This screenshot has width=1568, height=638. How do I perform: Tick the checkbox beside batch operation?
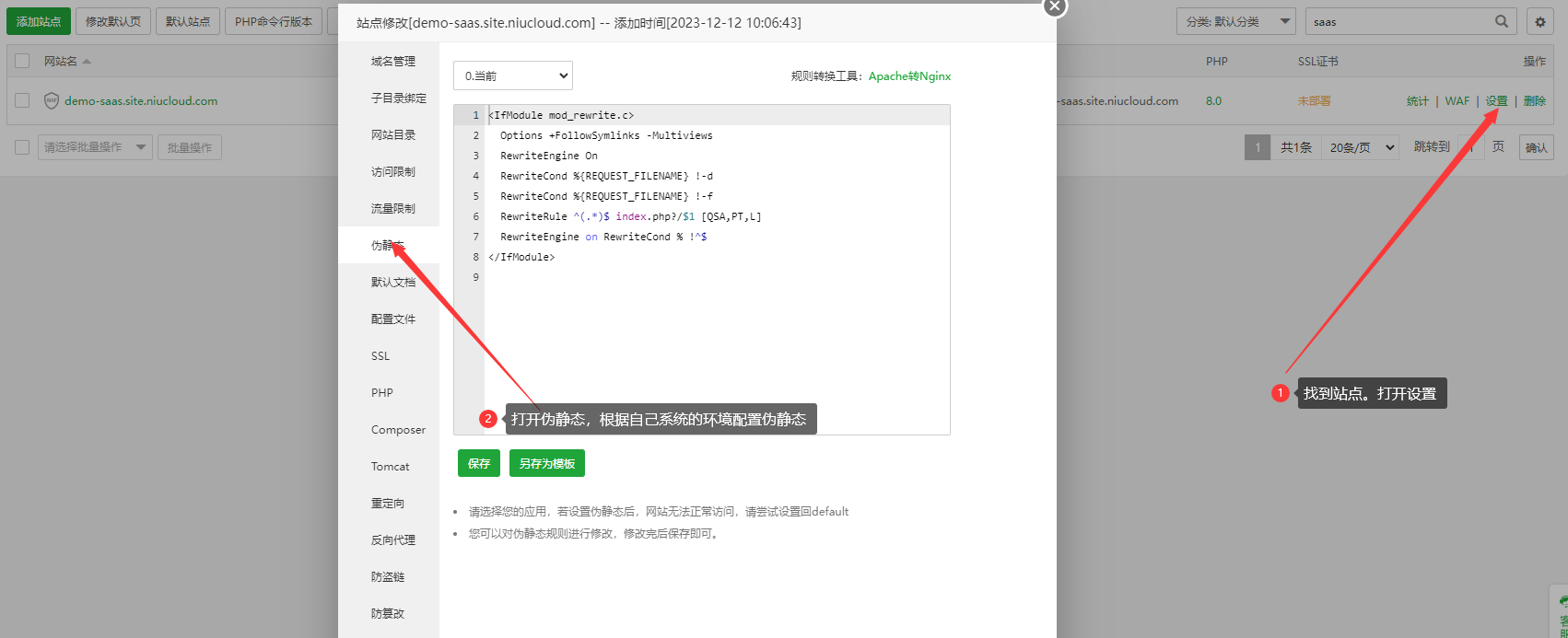coord(22,146)
